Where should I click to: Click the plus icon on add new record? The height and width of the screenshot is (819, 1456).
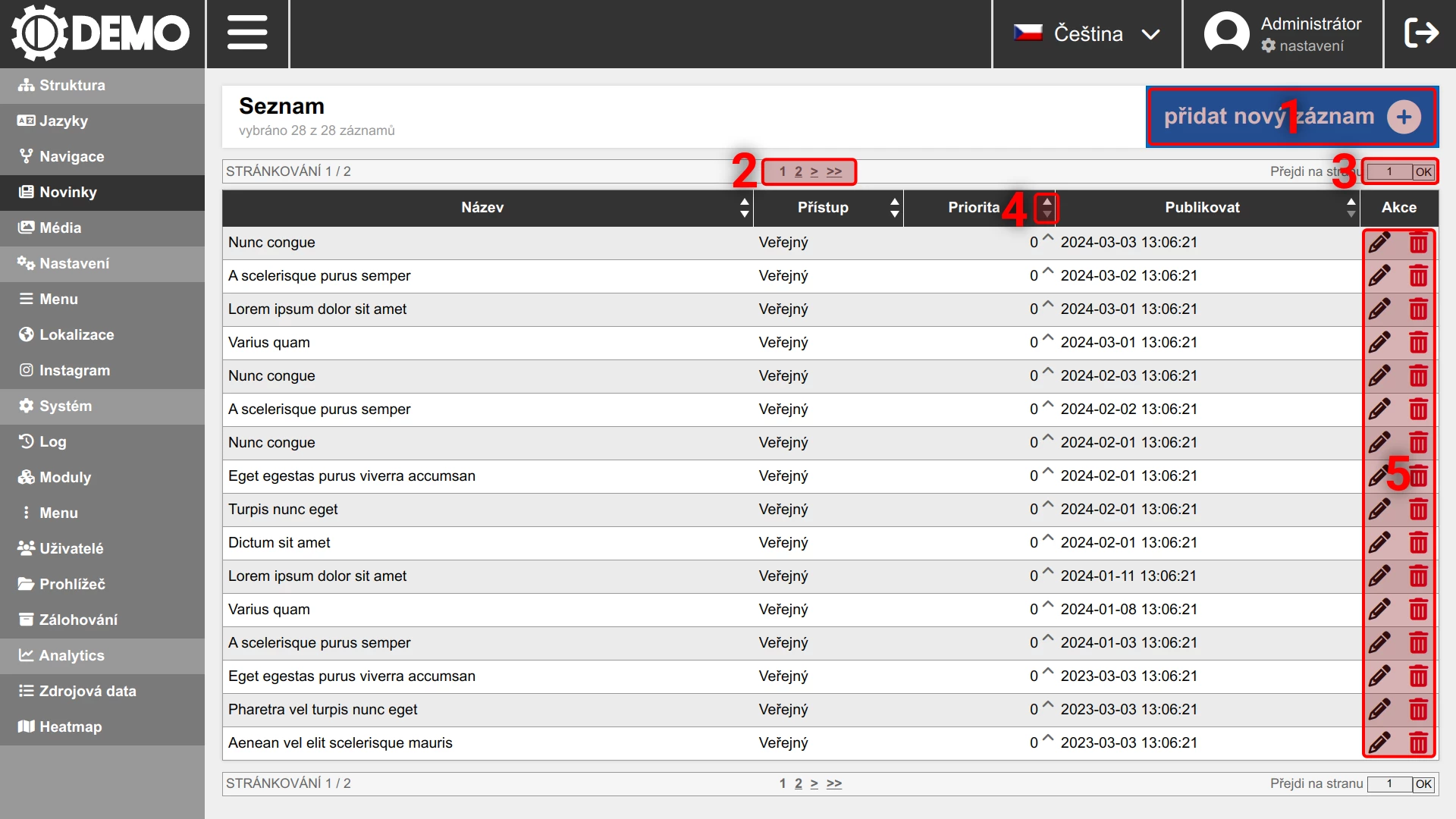1404,117
